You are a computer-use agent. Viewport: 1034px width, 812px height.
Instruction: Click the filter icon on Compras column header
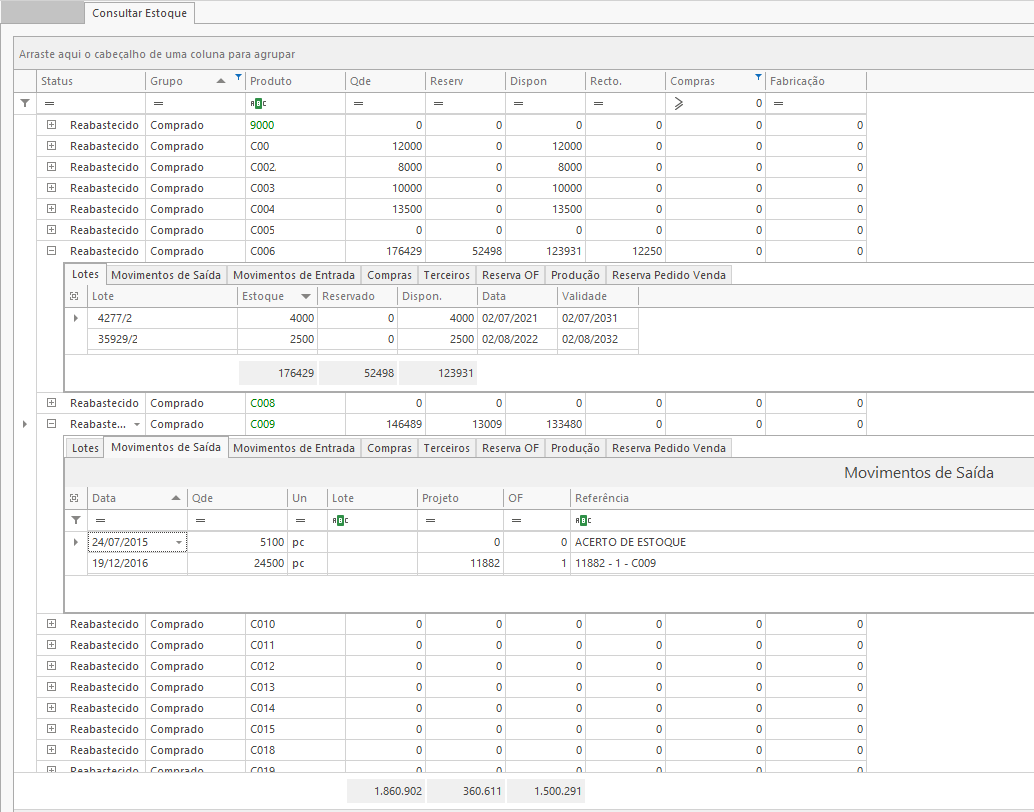click(x=758, y=77)
